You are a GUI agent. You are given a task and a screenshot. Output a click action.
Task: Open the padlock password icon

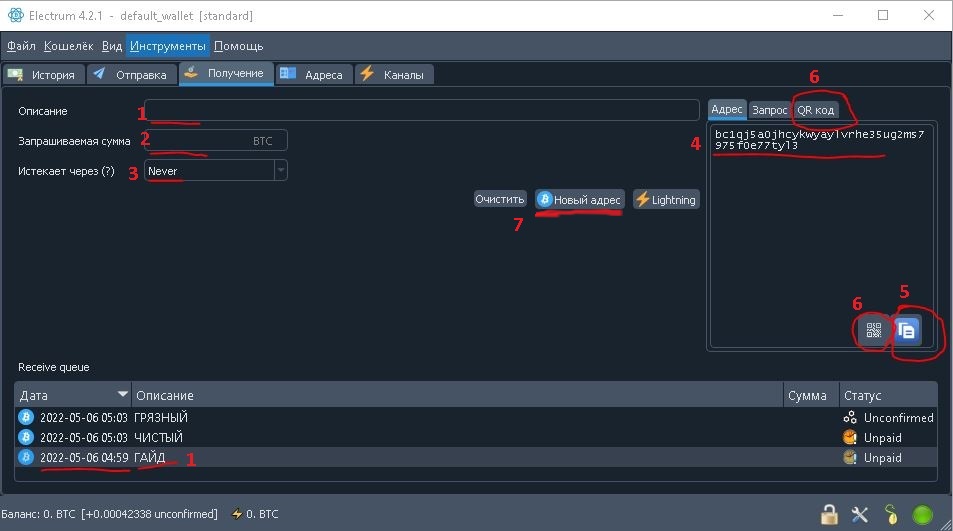tap(829, 514)
